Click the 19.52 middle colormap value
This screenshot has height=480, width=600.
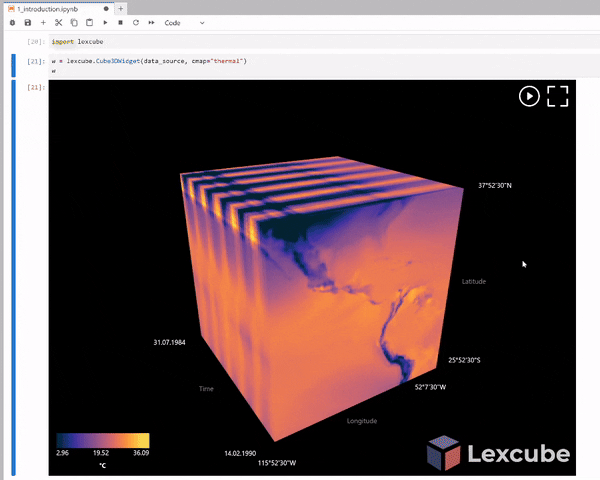click(x=101, y=453)
